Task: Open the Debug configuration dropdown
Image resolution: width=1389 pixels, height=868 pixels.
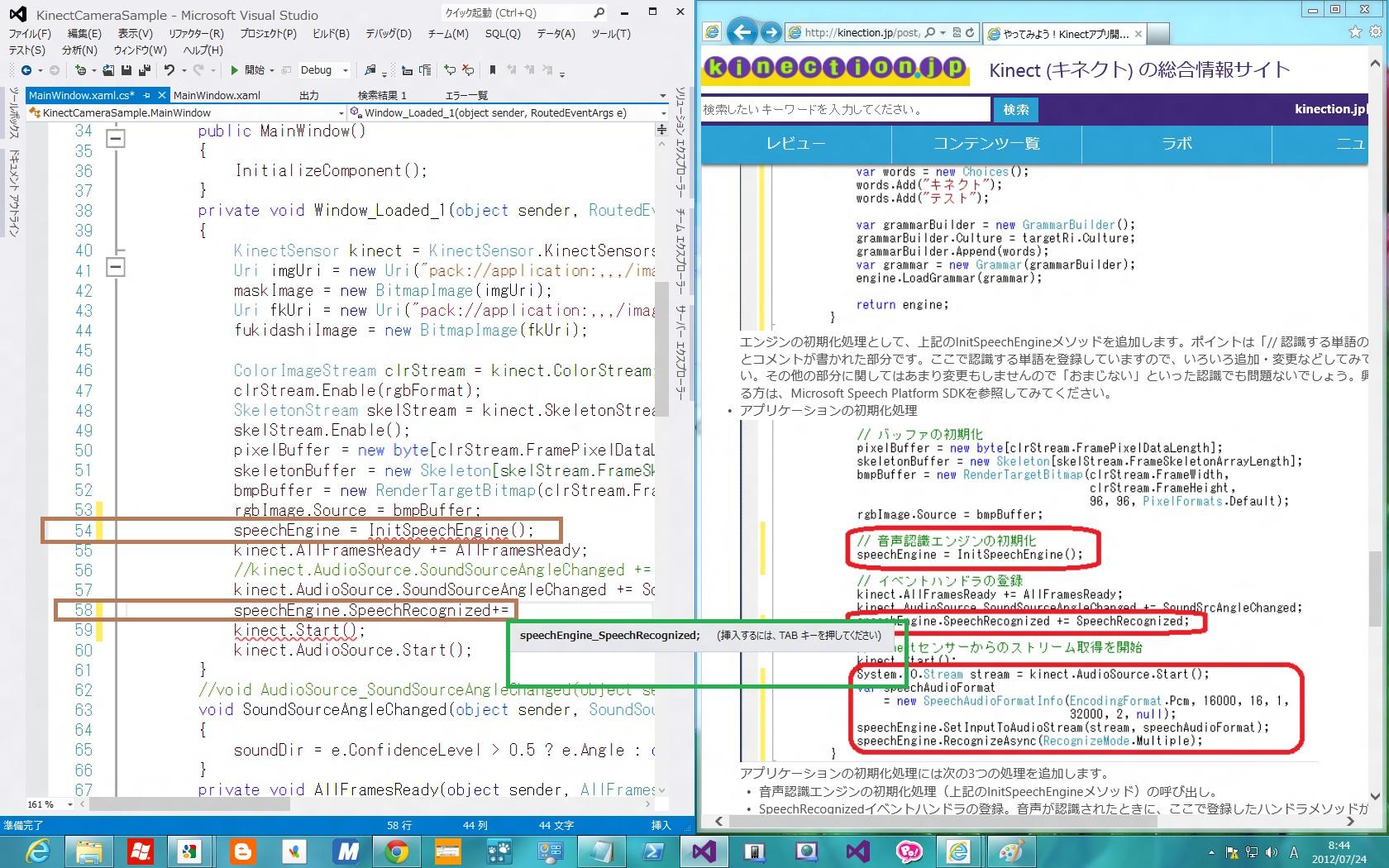Action: [x=346, y=70]
